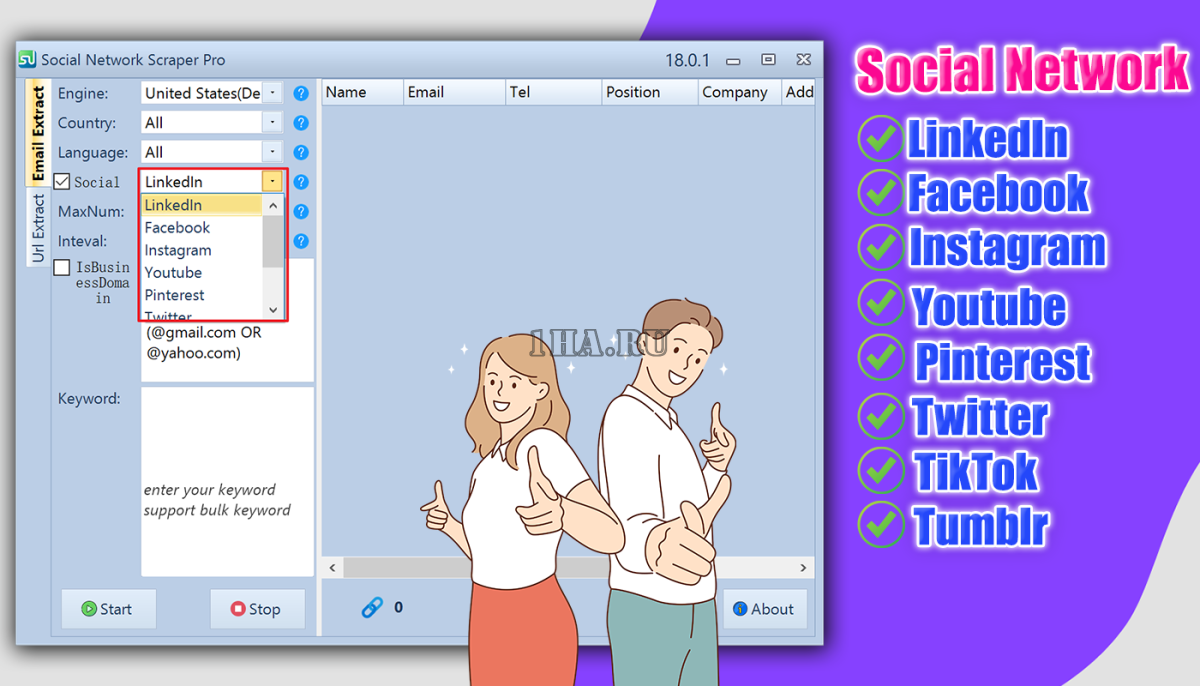Screen dimensions: 1200x686
Task: Select the Email Extract tab
Action: click(x=38, y=133)
